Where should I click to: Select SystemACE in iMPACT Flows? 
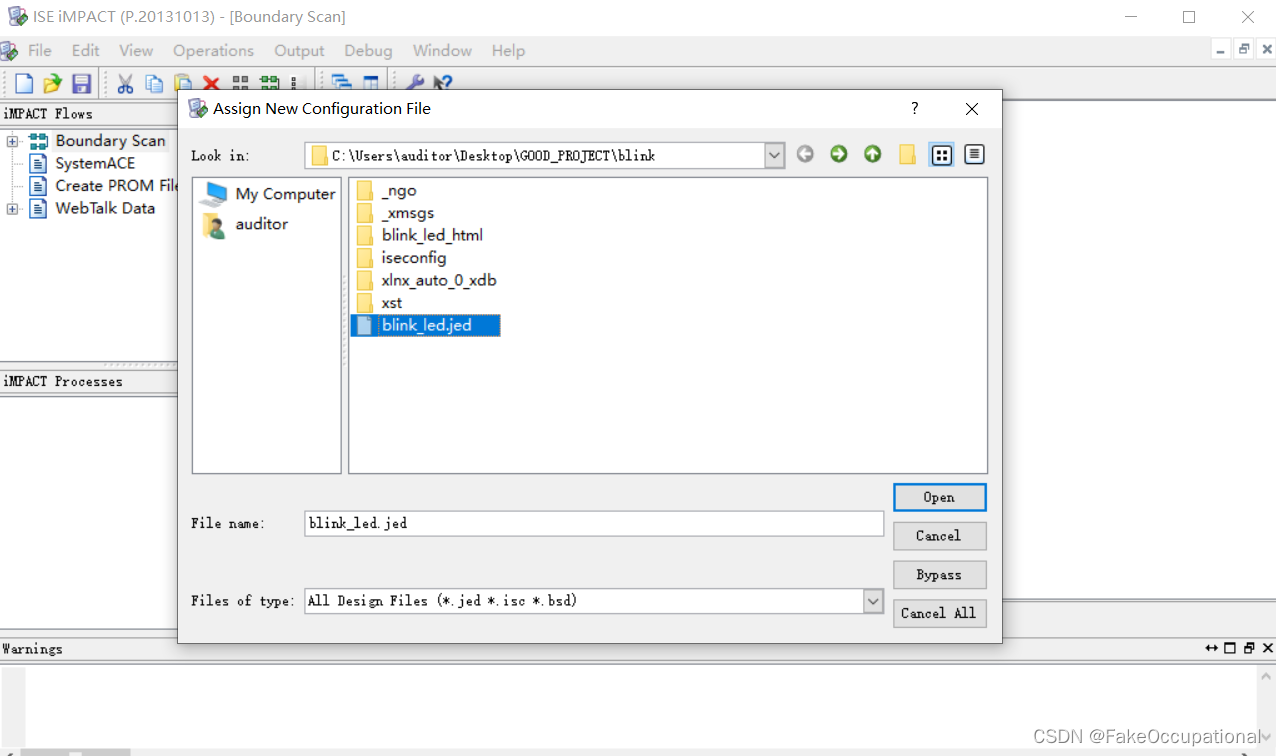(x=82, y=163)
